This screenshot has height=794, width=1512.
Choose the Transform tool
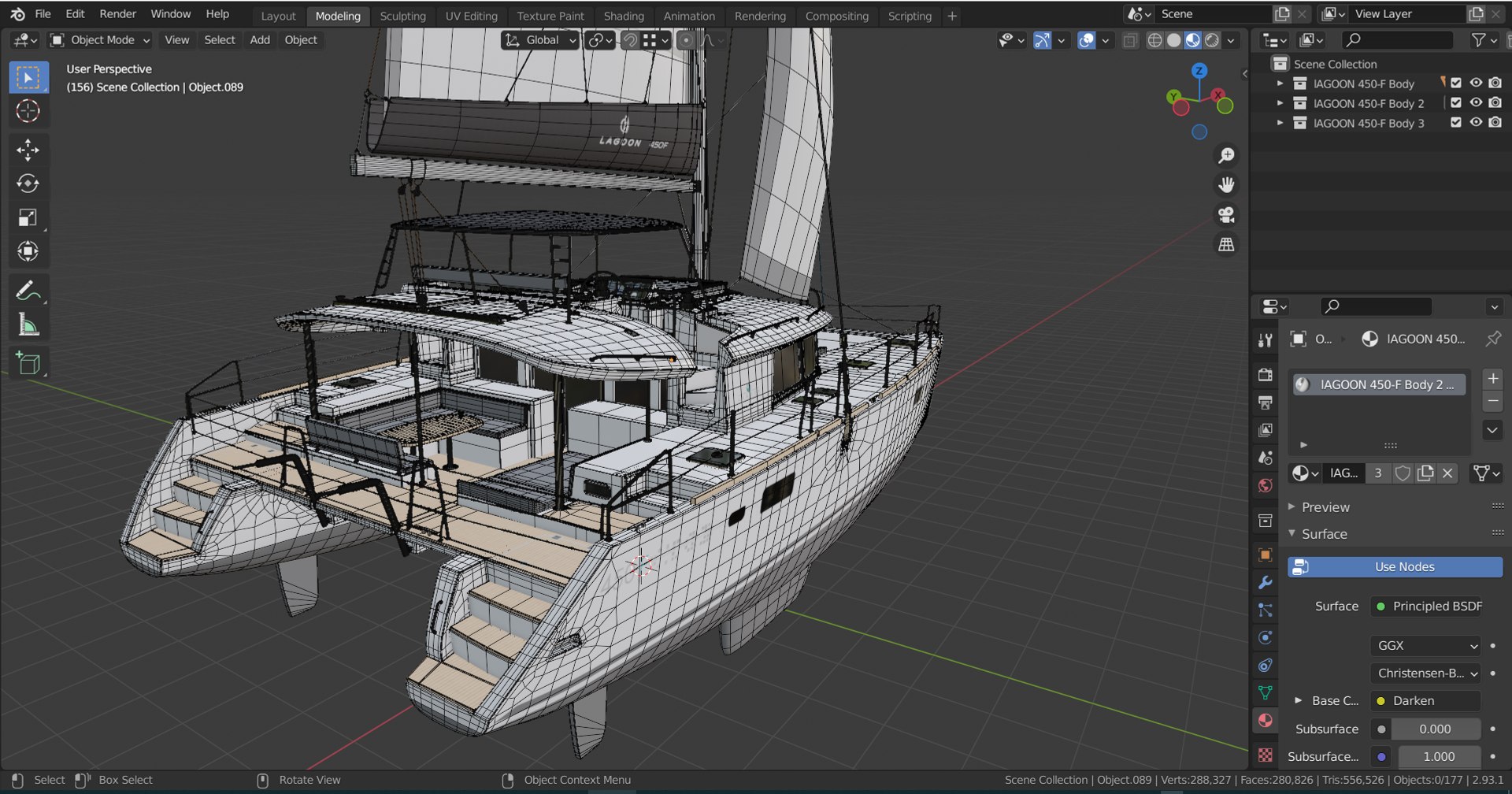click(28, 251)
